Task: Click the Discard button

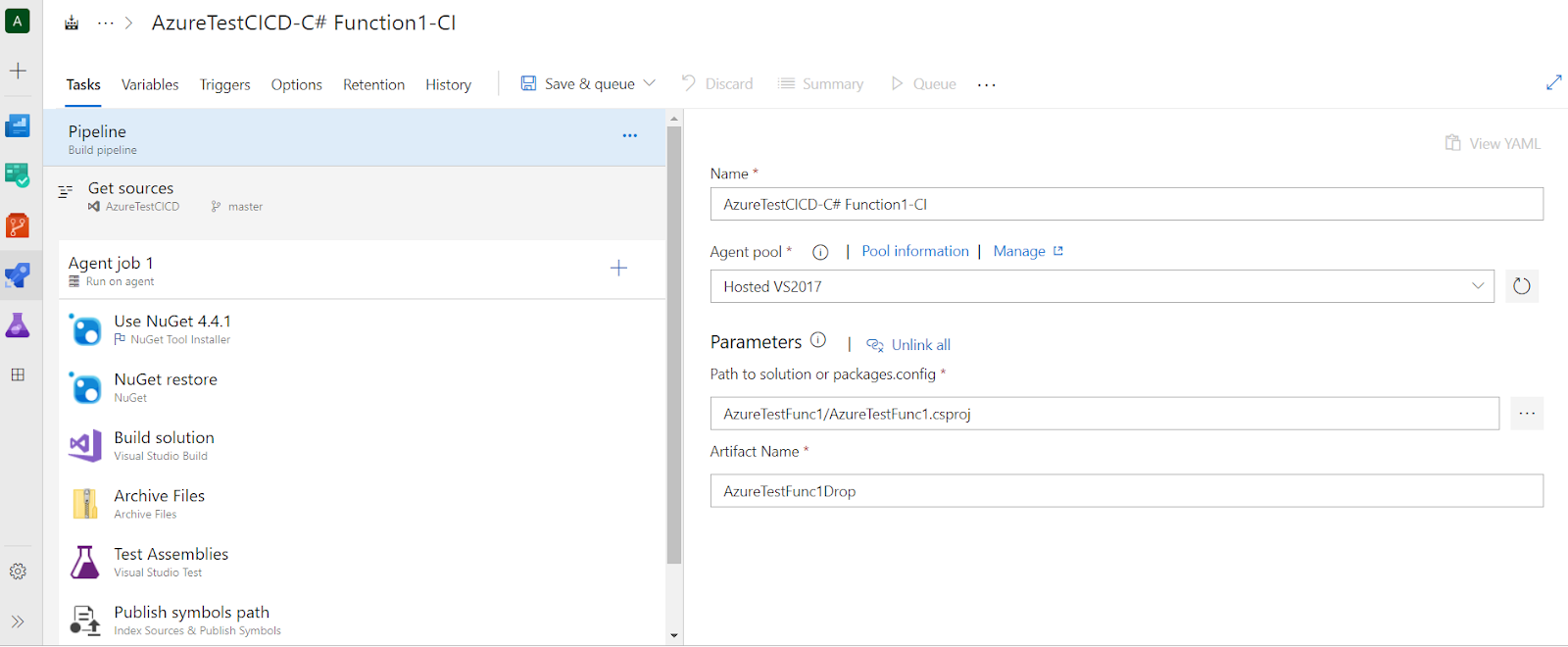Action: click(717, 83)
